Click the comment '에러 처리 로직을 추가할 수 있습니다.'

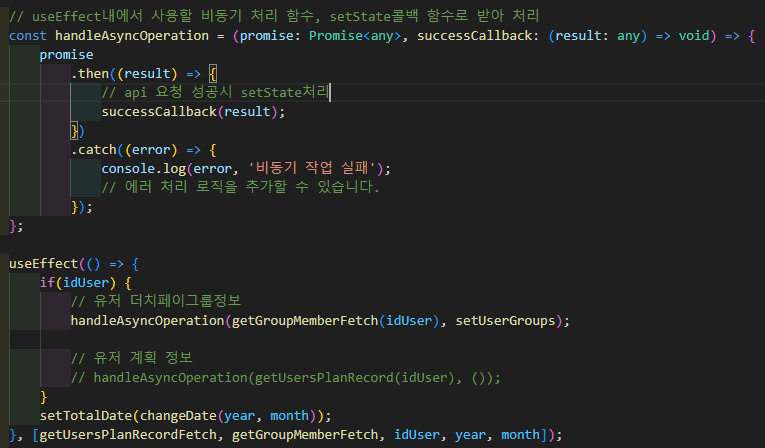tap(241, 187)
